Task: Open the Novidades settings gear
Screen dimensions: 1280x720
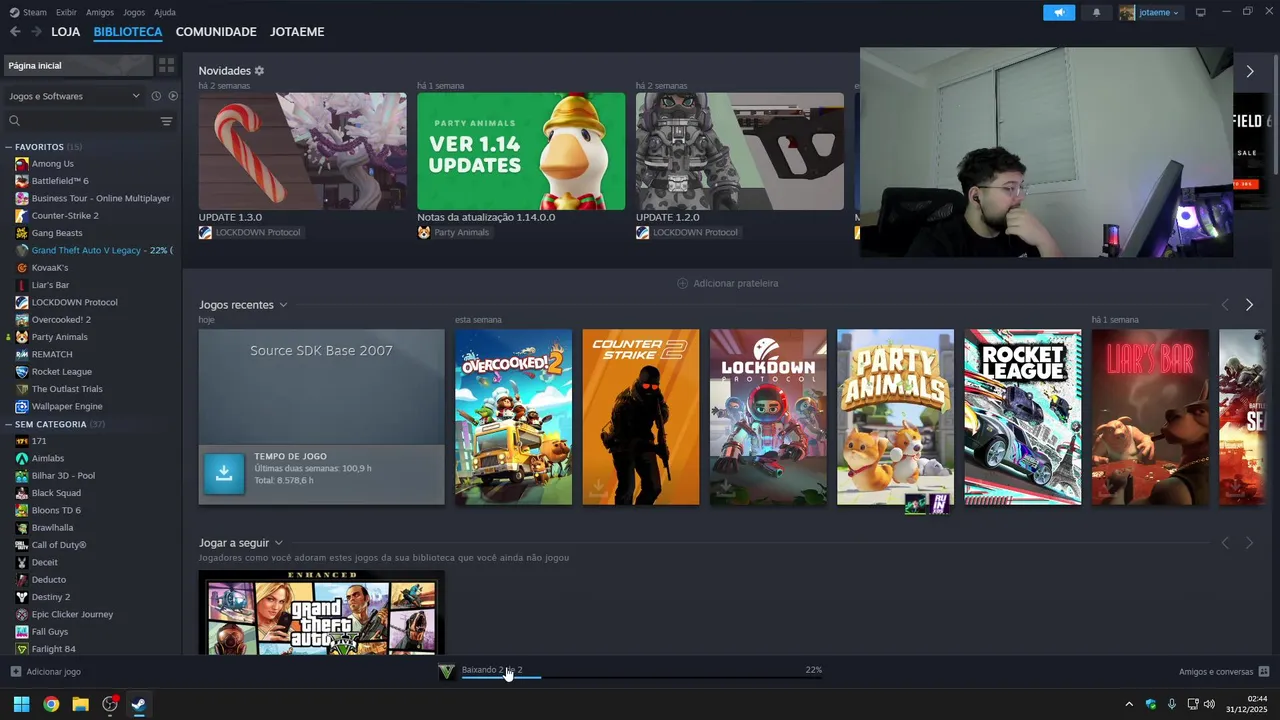Action: coord(259,71)
